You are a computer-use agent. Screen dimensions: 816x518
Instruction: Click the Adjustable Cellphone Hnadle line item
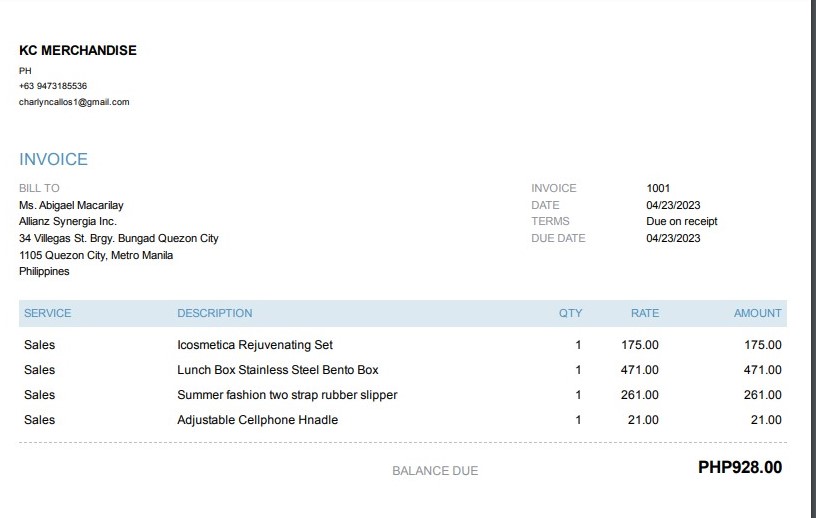pyautogui.click(x=257, y=420)
